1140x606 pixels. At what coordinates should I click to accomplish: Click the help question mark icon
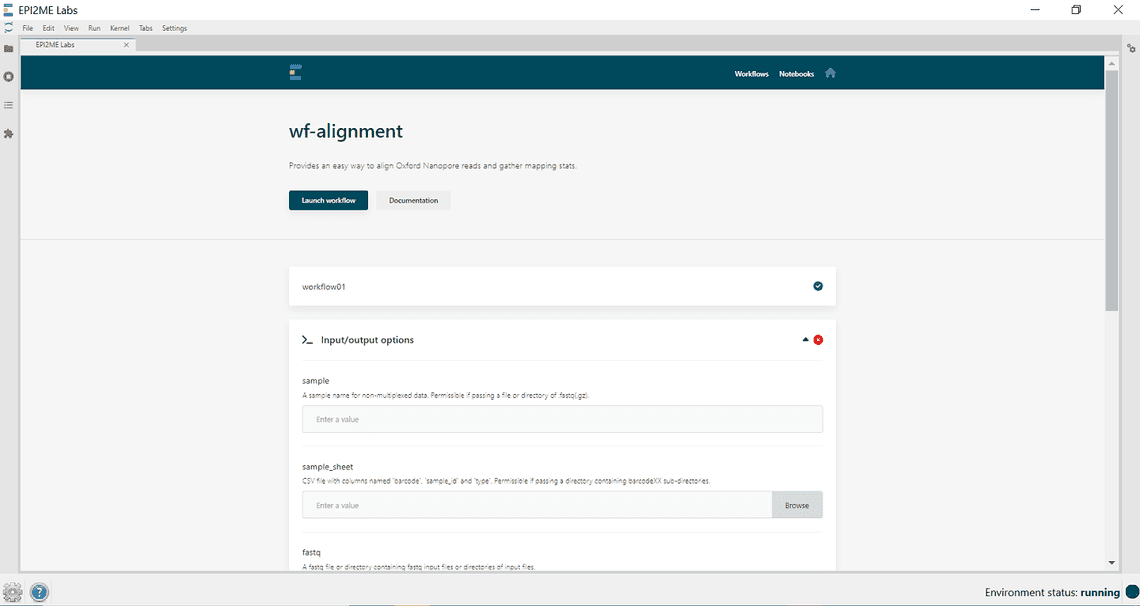click(x=38, y=592)
